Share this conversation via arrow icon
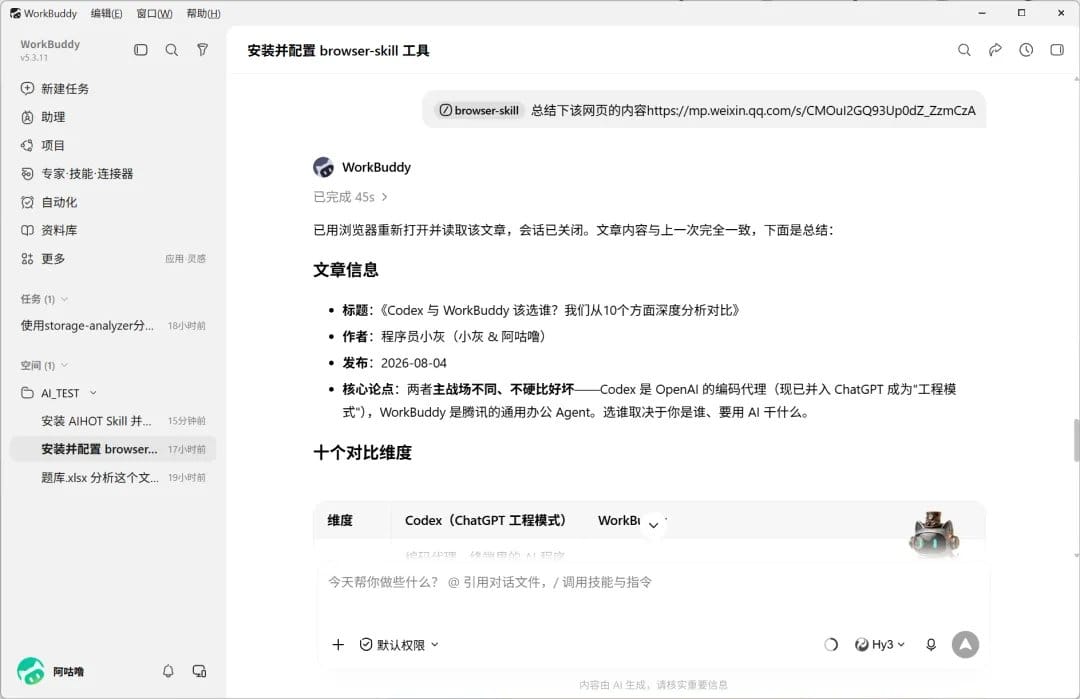This screenshot has height=699, width=1080. pos(995,50)
